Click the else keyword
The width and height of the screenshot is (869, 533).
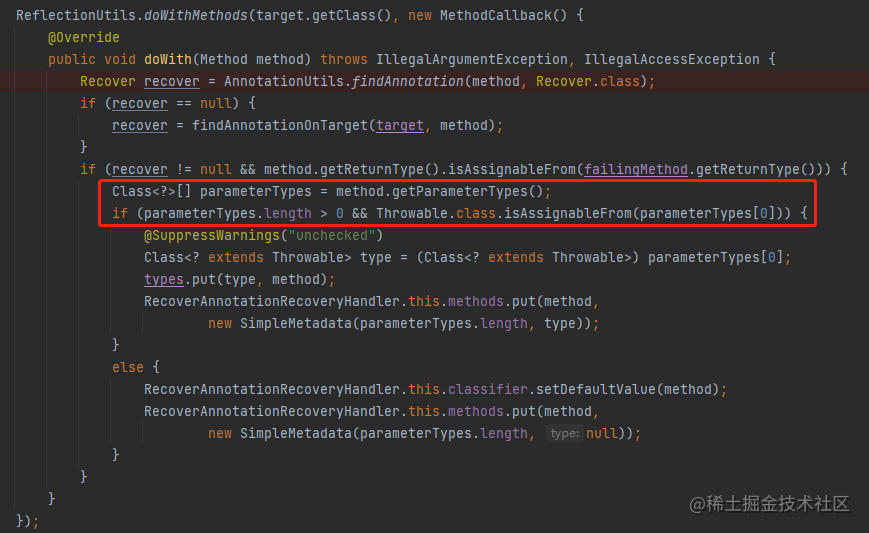click(x=128, y=367)
